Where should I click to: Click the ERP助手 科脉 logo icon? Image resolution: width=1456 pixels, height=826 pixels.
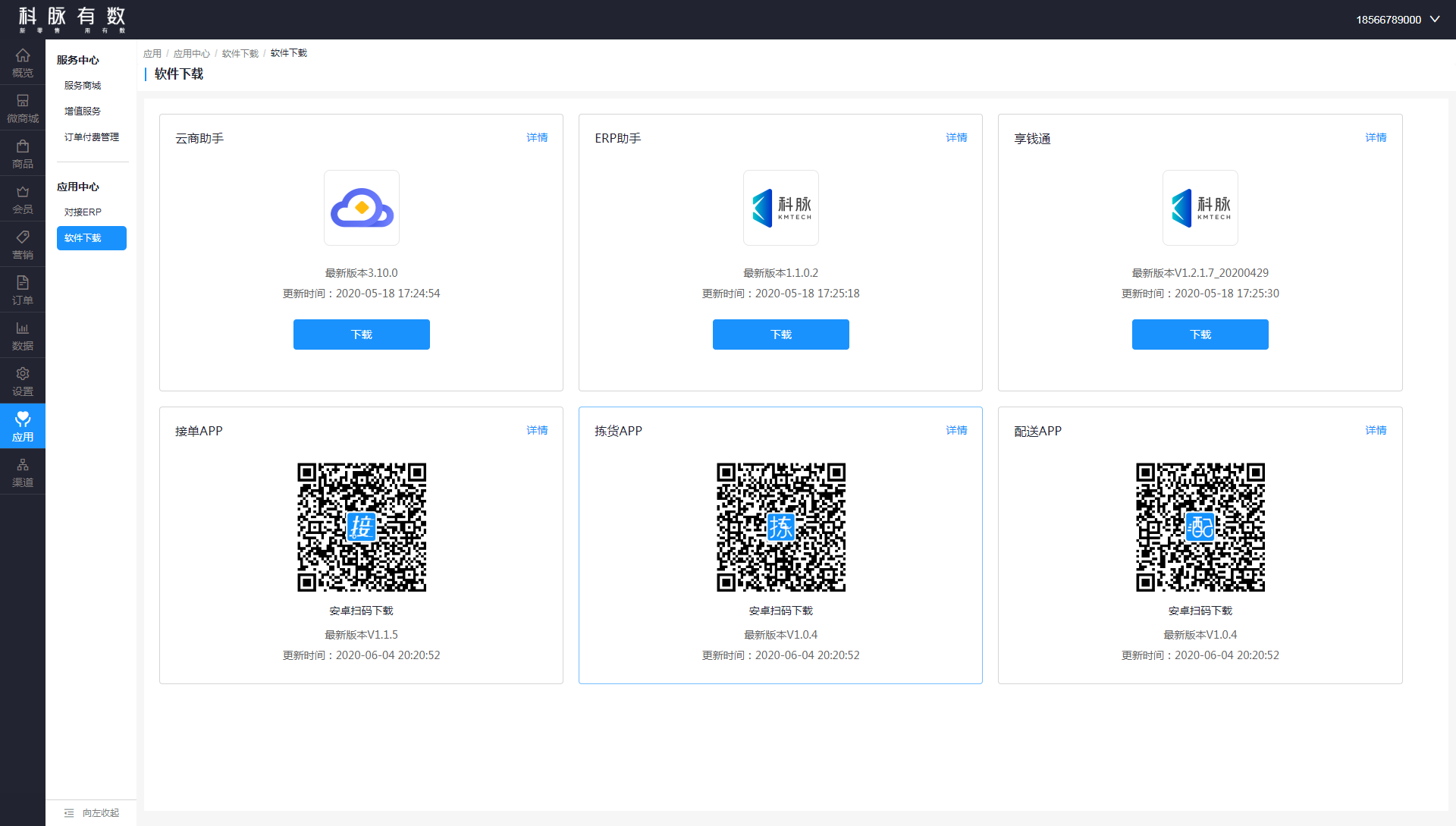click(781, 208)
